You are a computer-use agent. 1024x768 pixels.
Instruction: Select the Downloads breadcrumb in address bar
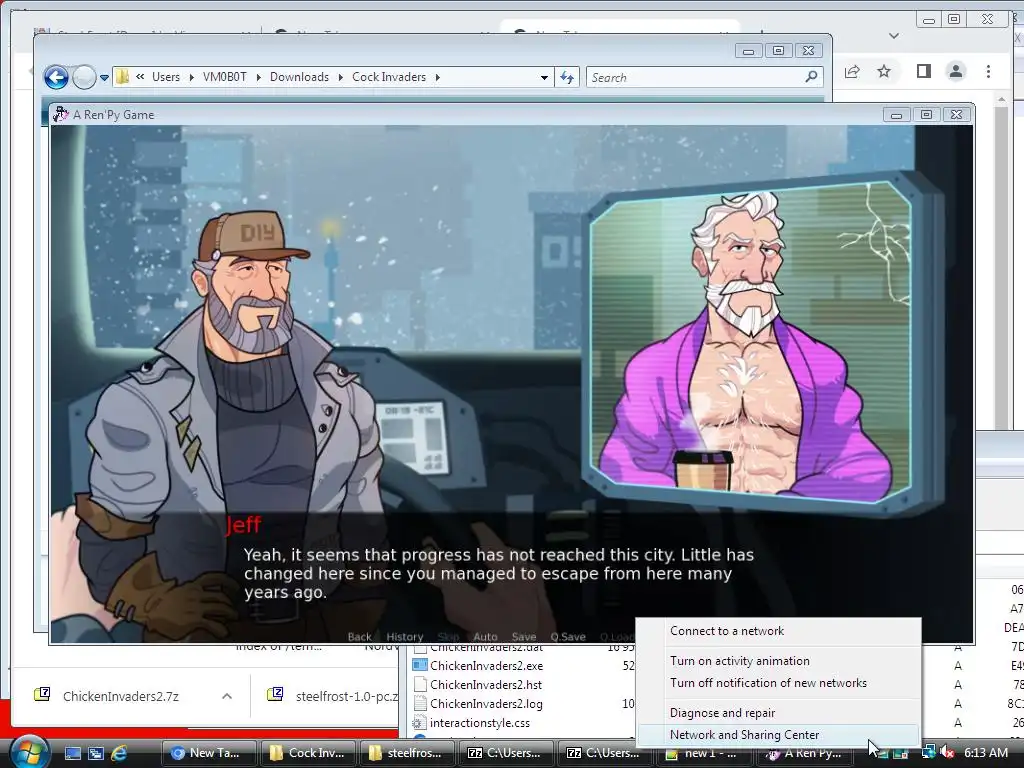pos(299,77)
